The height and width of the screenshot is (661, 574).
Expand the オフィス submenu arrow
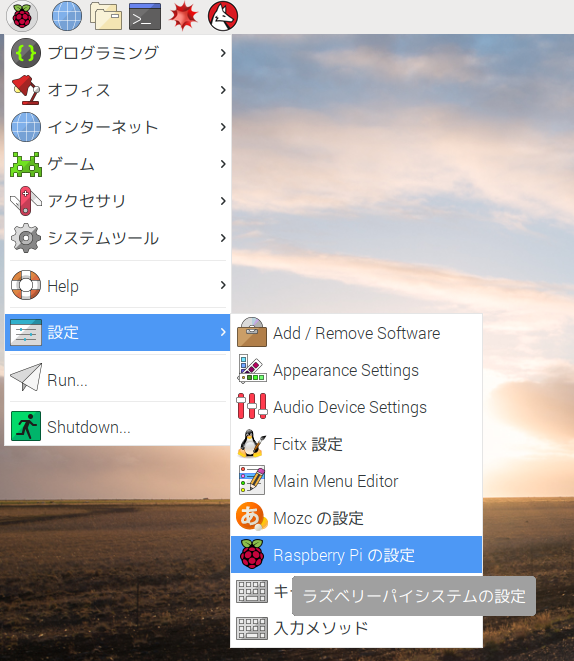pos(223,90)
